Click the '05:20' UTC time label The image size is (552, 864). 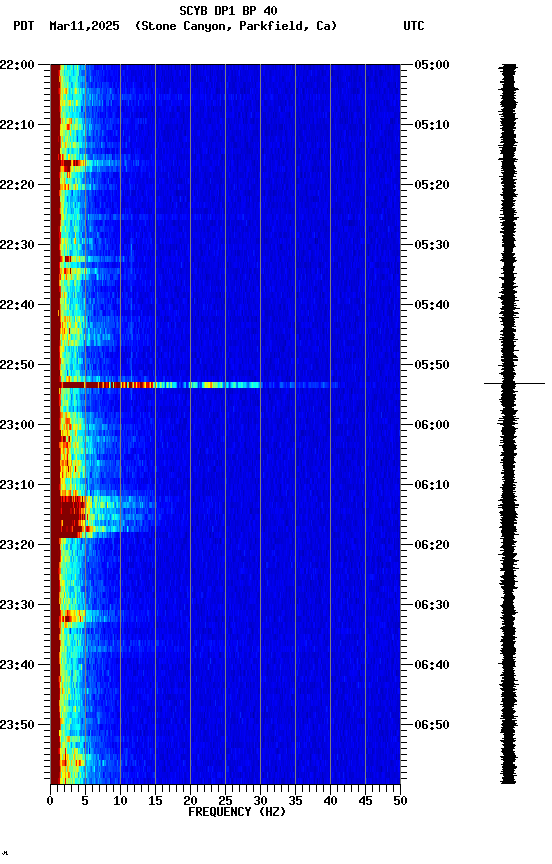point(432,185)
